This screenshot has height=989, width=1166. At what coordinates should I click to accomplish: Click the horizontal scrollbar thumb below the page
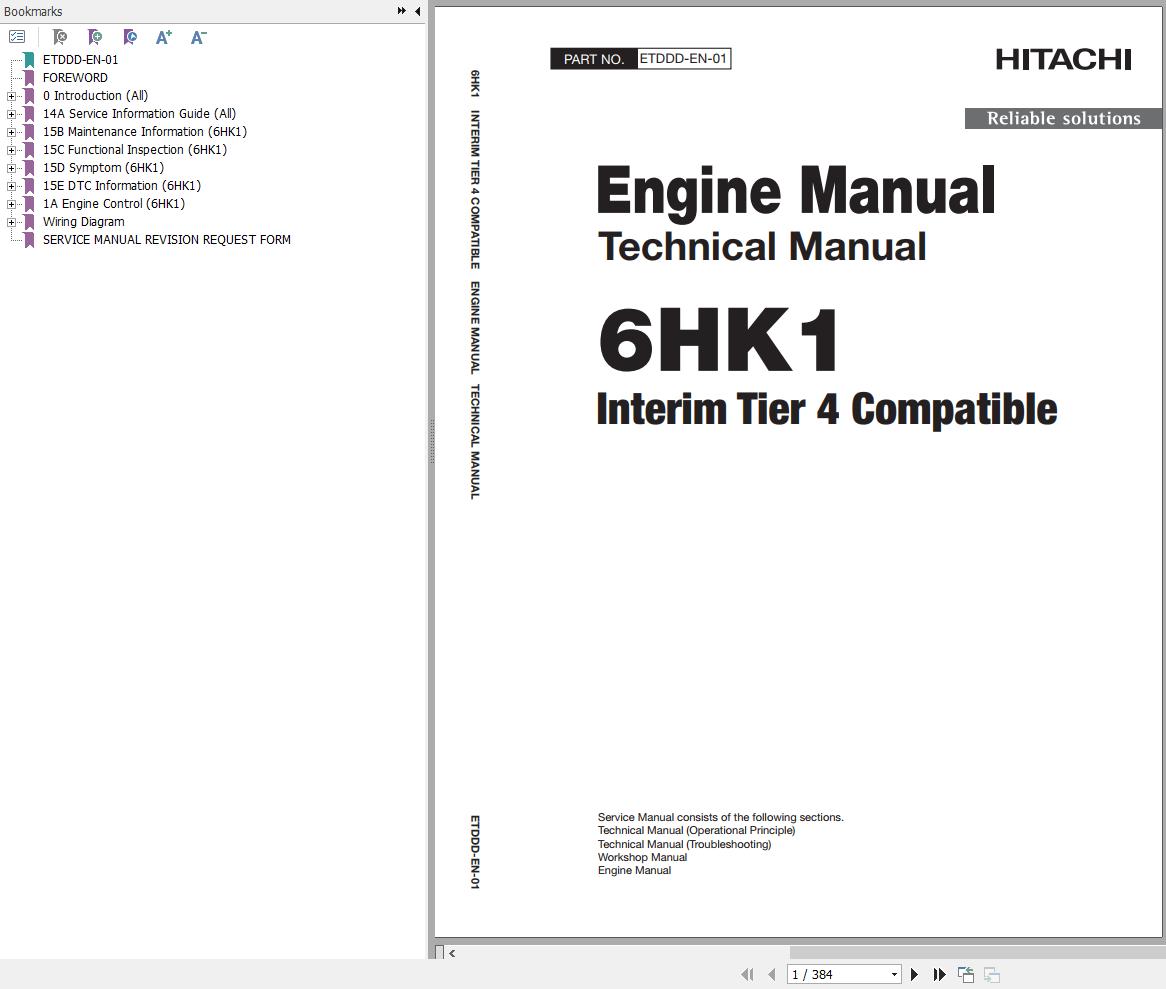tap(977, 953)
